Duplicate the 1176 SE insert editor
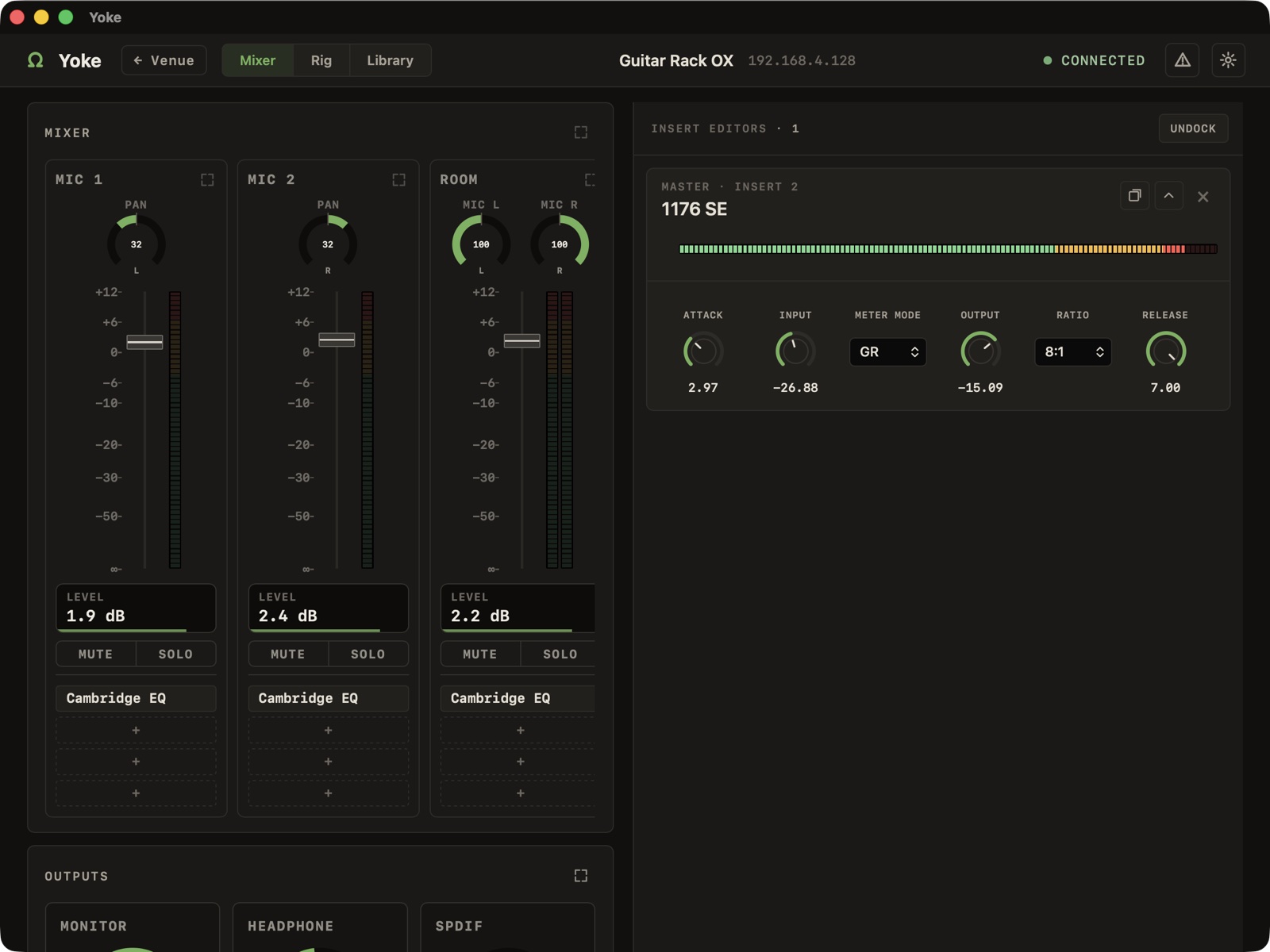 tap(1135, 196)
